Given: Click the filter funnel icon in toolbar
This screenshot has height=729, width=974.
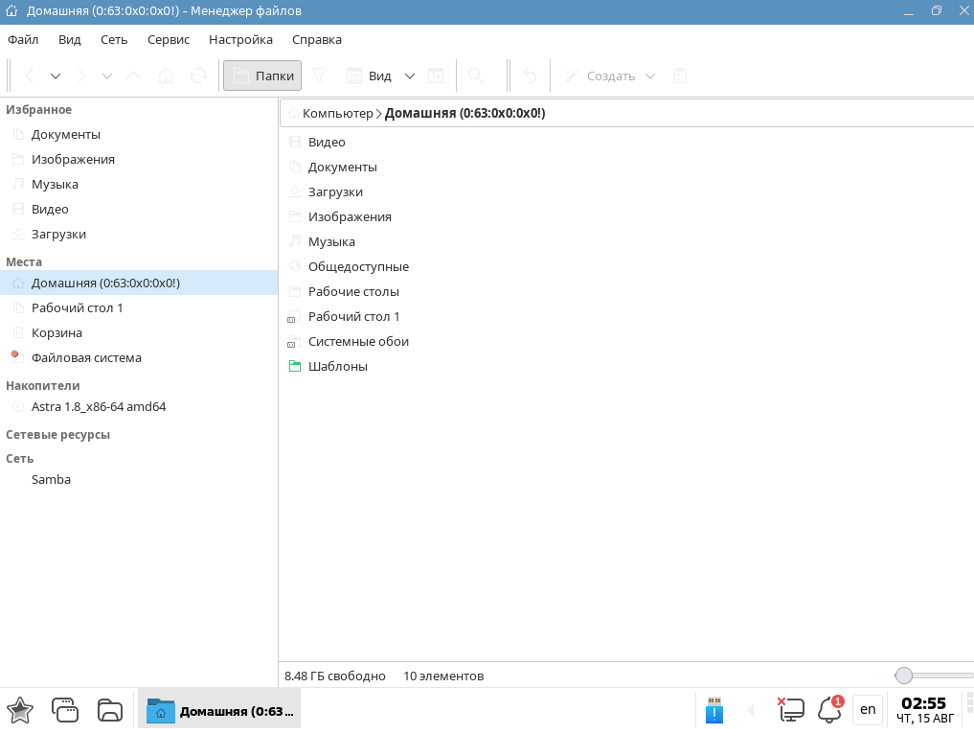Looking at the screenshot, I should [x=319, y=76].
